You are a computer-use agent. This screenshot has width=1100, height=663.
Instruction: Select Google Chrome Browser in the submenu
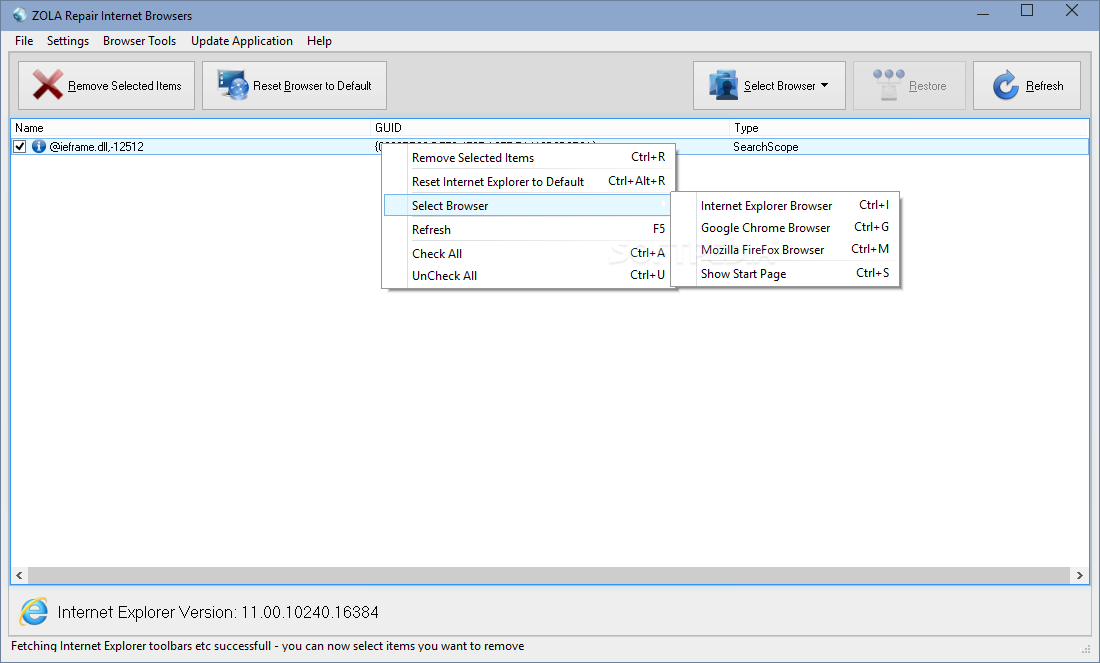click(x=785, y=228)
